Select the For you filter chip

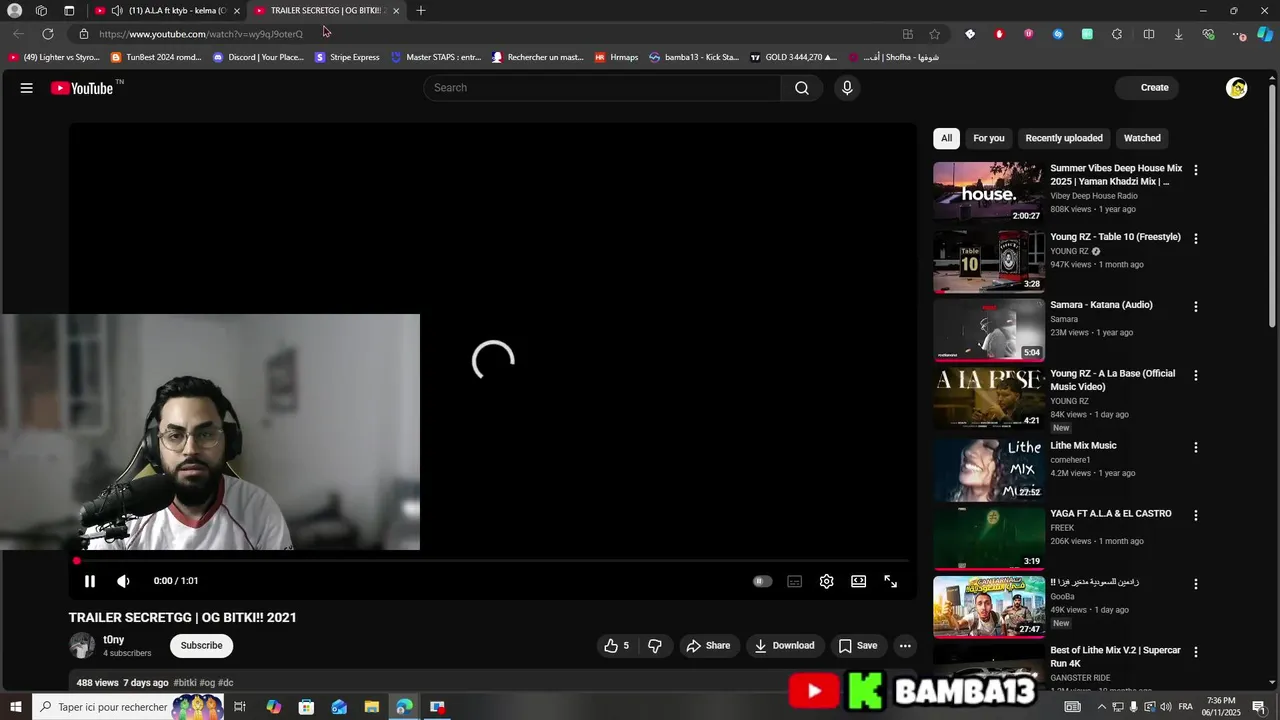pos(989,138)
